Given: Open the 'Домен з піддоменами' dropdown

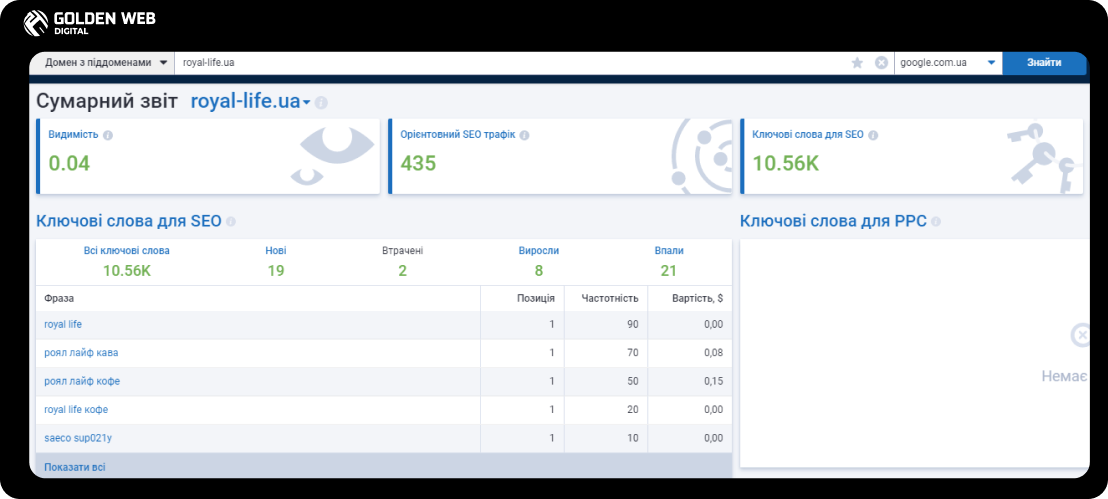Looking at the screenshot, I should [x=102, y=63].
